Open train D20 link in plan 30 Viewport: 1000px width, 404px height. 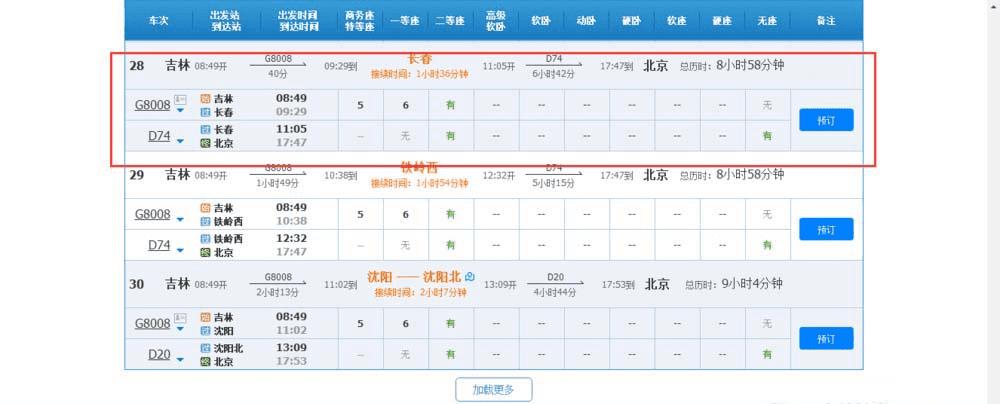(x=159, y=354)
